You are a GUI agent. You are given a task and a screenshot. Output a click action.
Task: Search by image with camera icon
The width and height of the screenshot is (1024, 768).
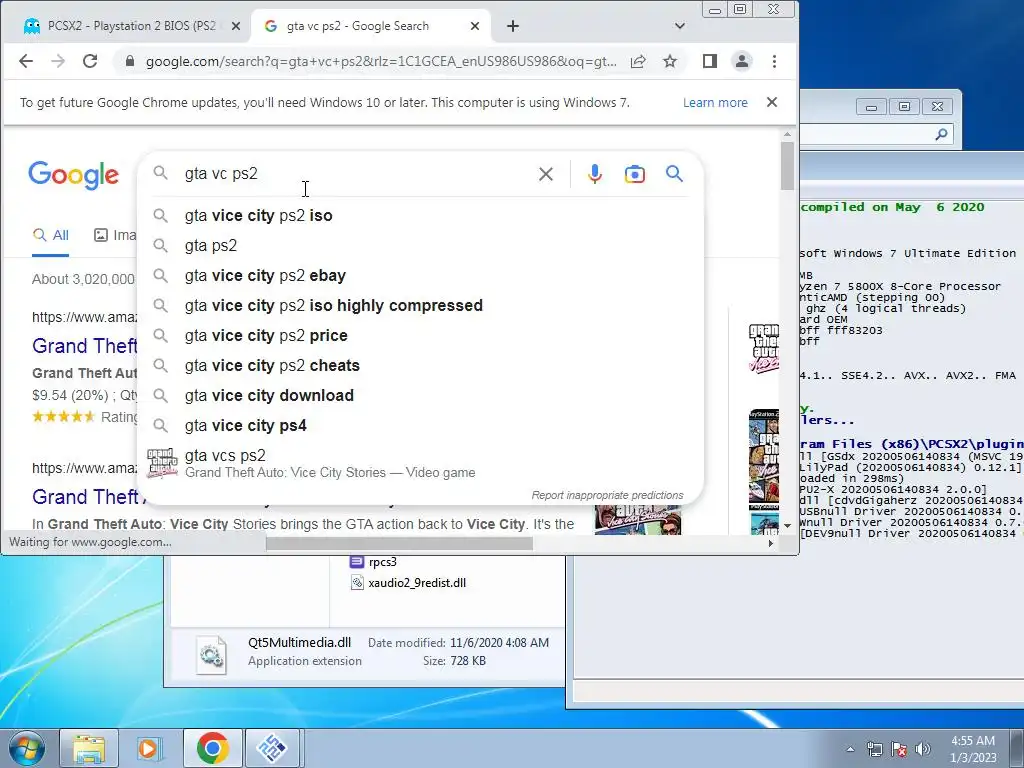click(634, 174)
